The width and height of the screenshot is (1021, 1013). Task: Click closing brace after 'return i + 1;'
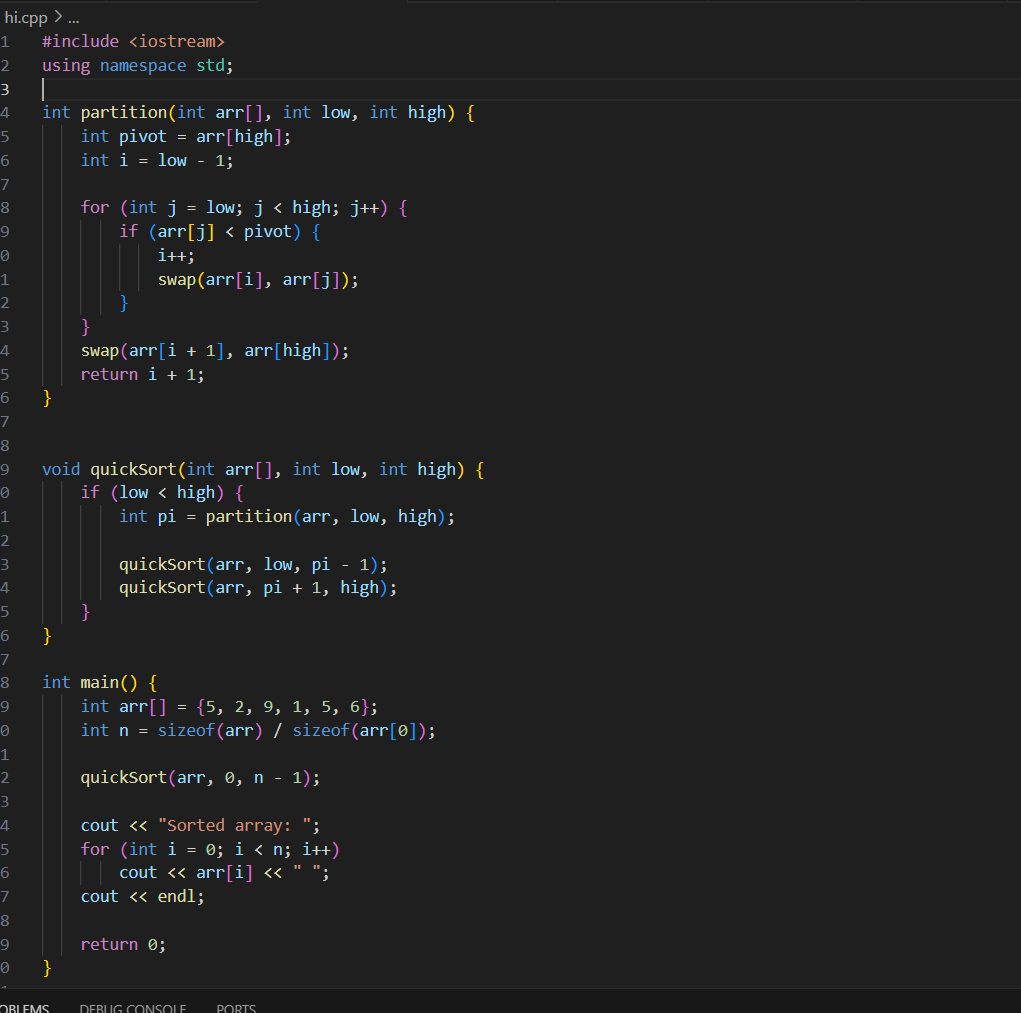point(47,398)
